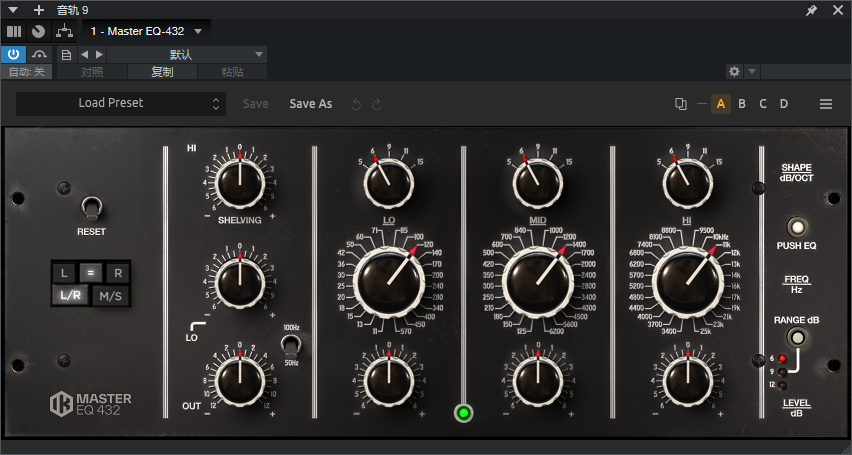852x455 pixels.
Task: Expand the arrow beside the gear icon
Action: point(751,71)
